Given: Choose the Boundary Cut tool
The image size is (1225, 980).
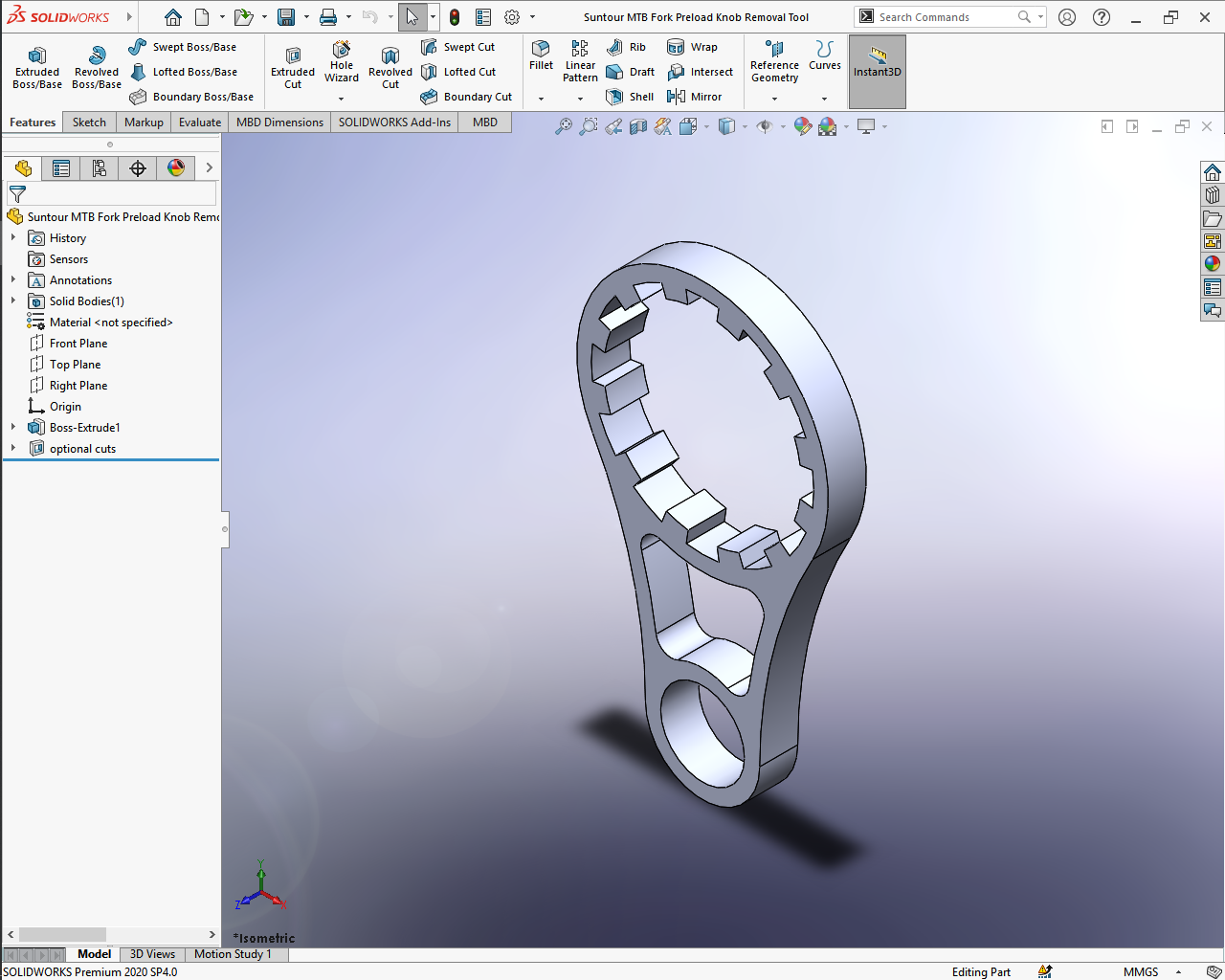Looking at the screenshot, I should [x=466, y=97].
